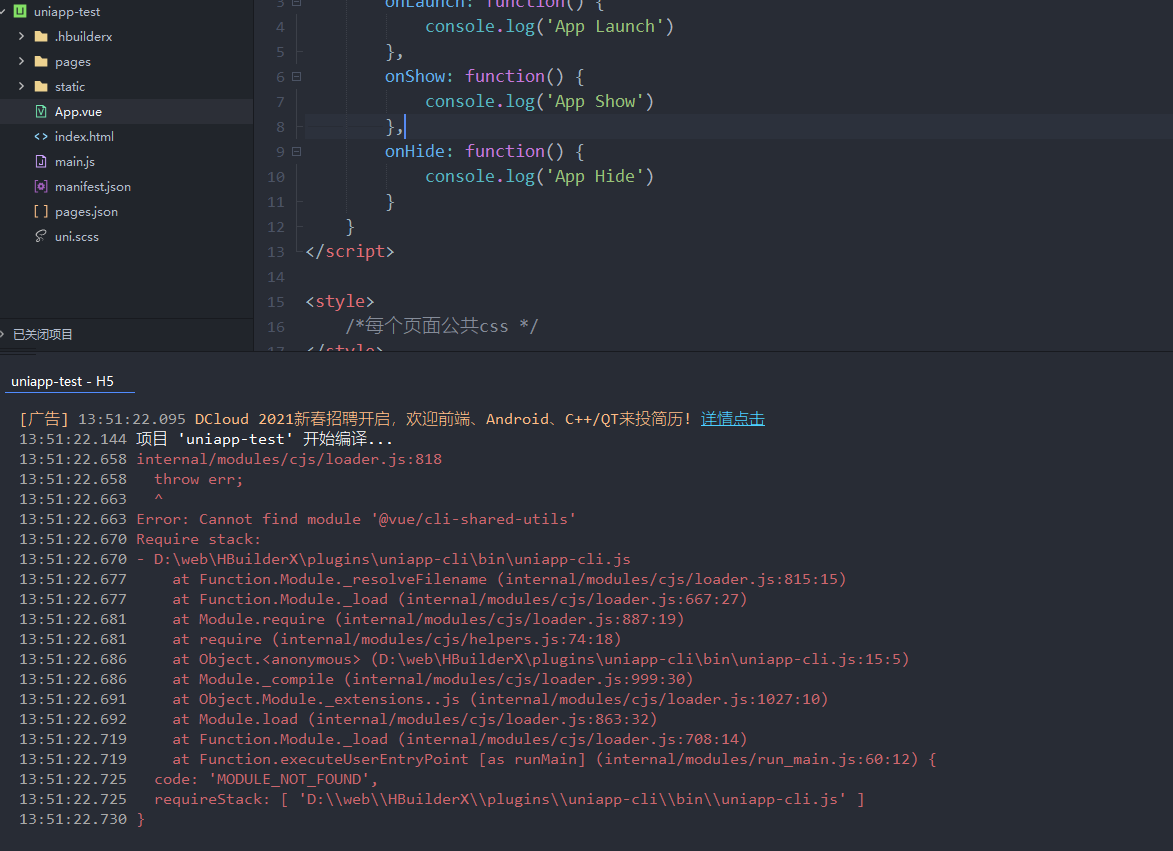Image resolution: width=1173 pixels, height=851 pixels.
Task: Click the static folder icon
Action: coord(41,87)
